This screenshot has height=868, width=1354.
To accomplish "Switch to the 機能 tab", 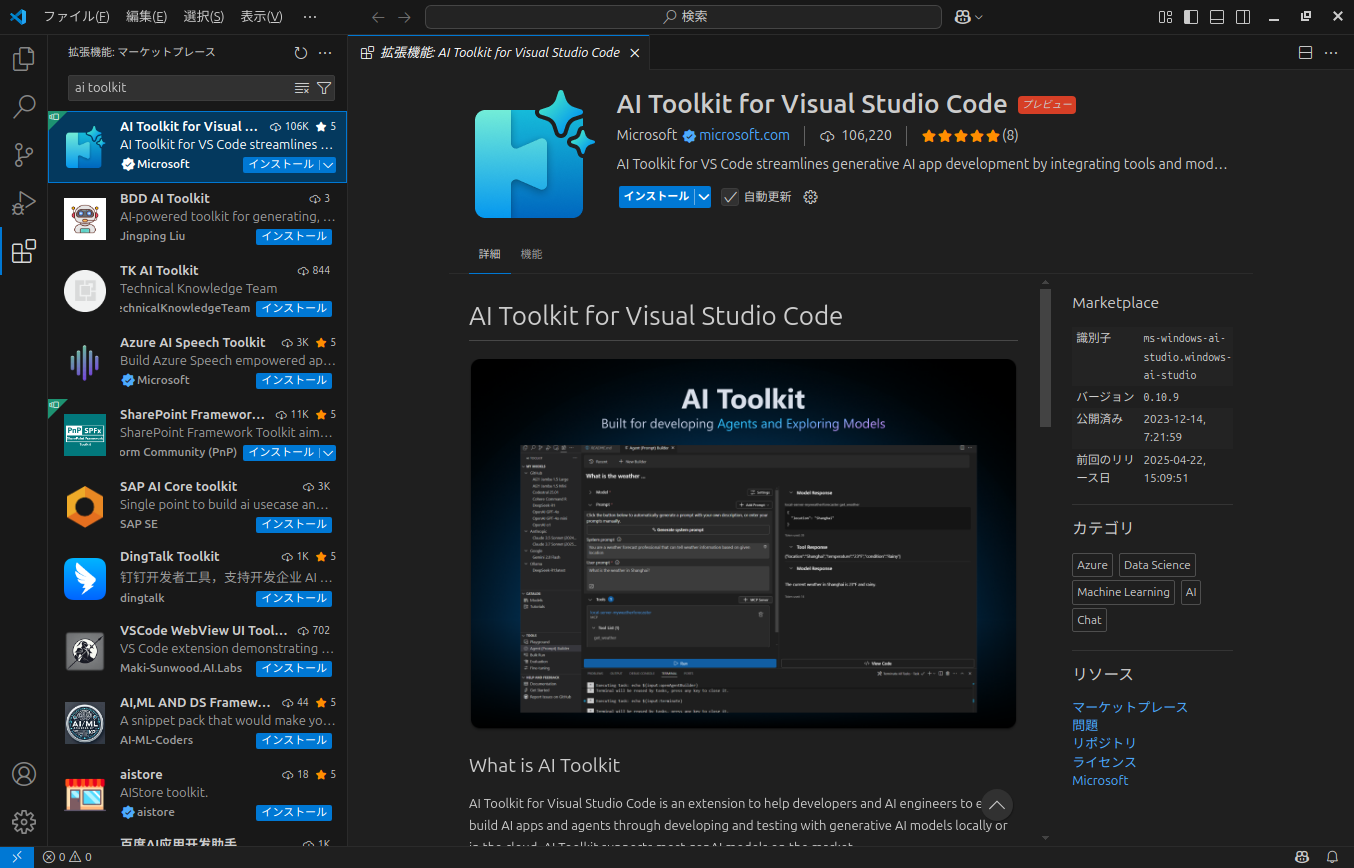I will click(532, 254).
